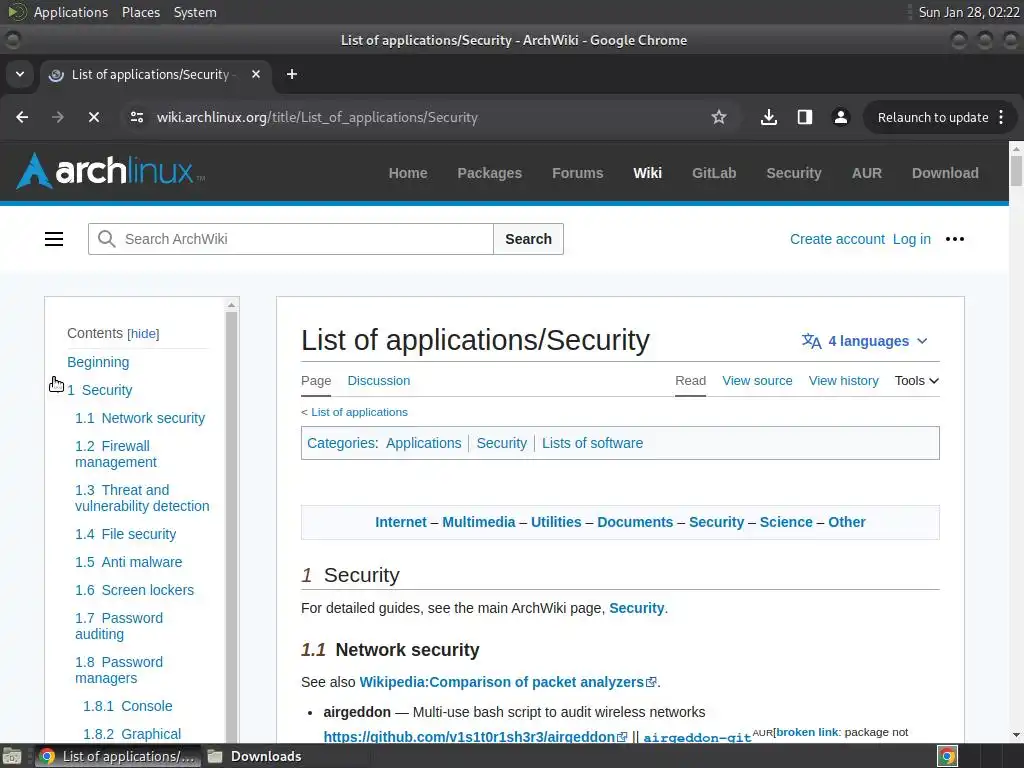This screenshot has width=1024, height=768.
Task: Switch to the Downloads taskbar window
Action: 255,756
